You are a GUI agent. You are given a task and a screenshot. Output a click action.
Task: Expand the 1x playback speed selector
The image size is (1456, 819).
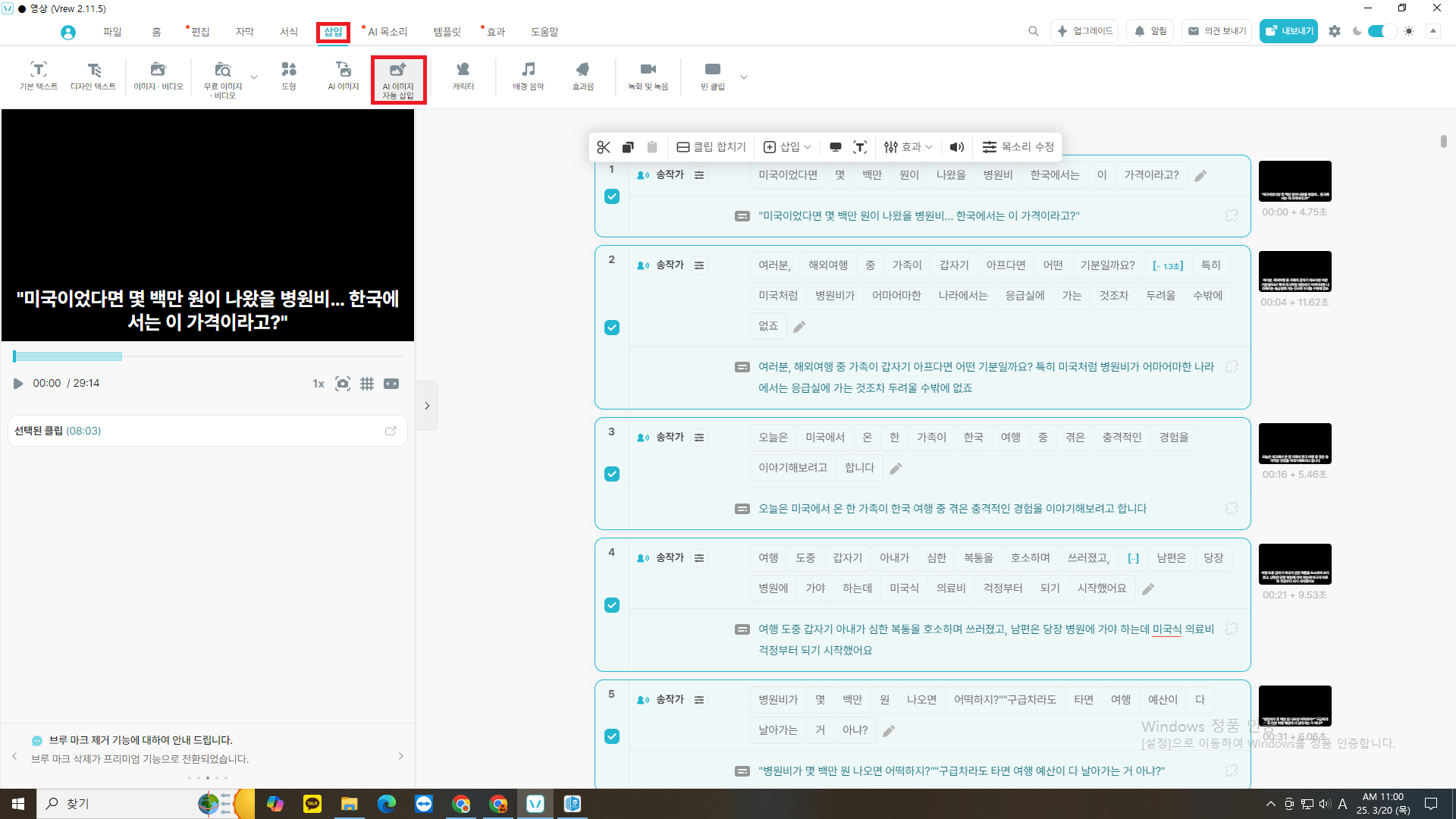pos(318,384)
